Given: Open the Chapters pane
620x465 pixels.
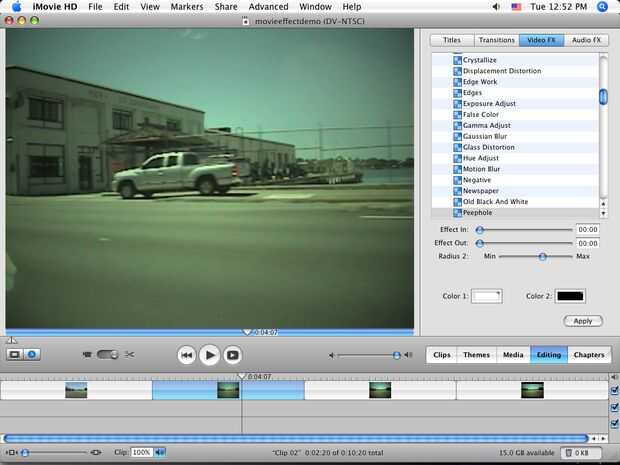Looking at the screenshot, I should tap(588, 355).
